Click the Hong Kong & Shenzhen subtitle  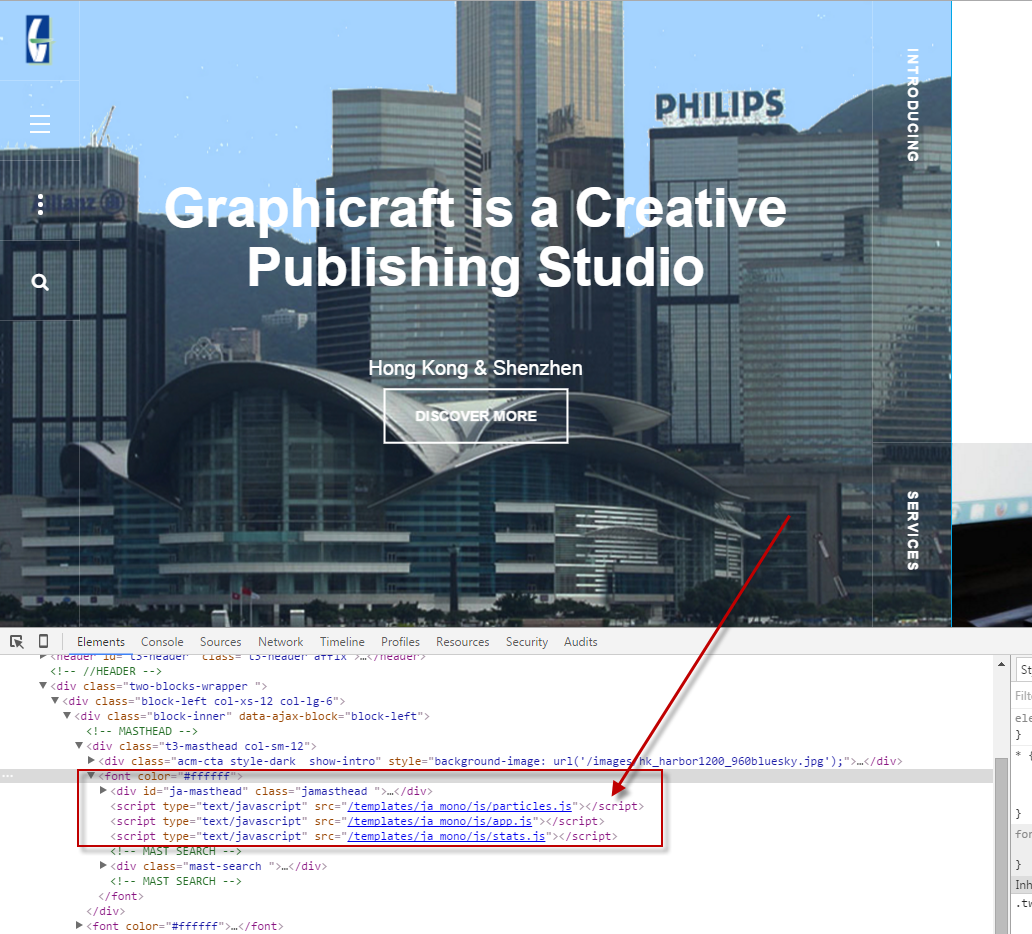(475, 368)
